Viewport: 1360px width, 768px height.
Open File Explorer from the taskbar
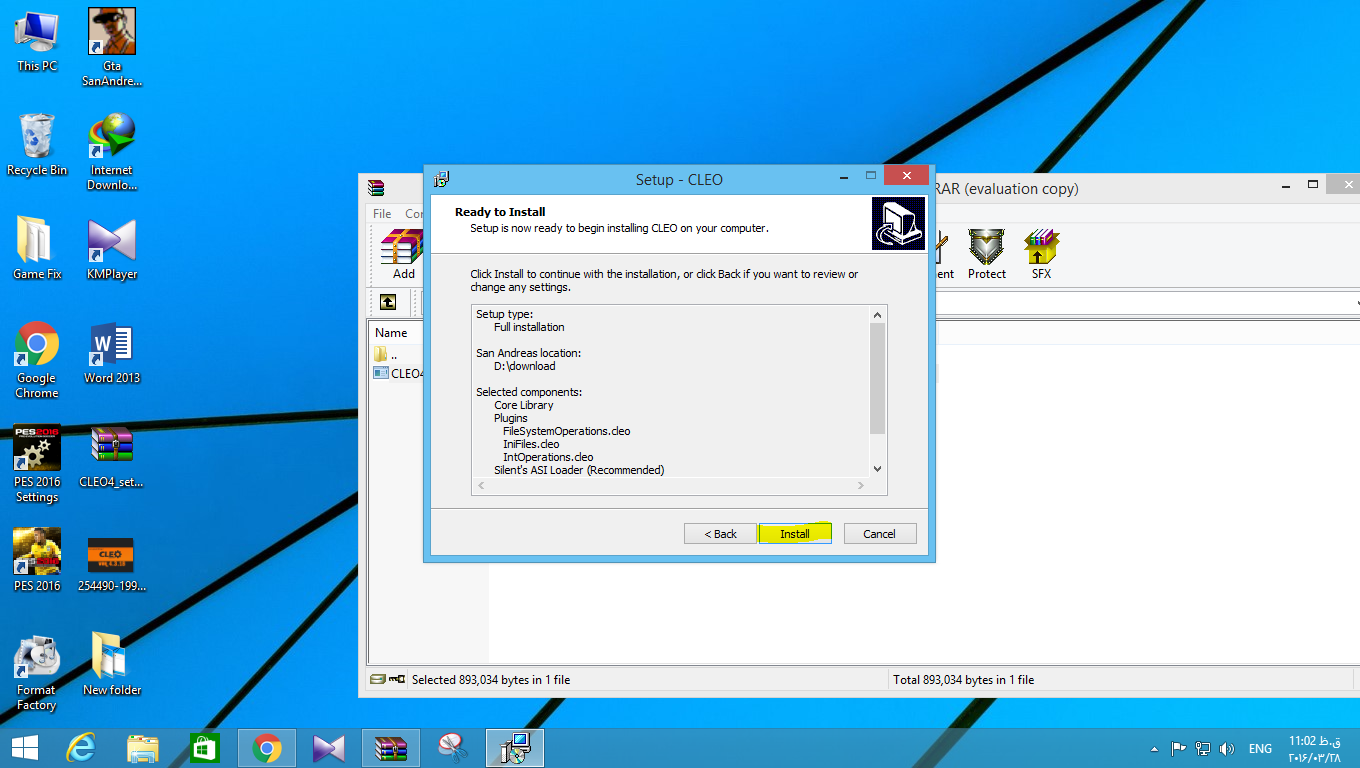pyautogui.click(x=143, y=748)
